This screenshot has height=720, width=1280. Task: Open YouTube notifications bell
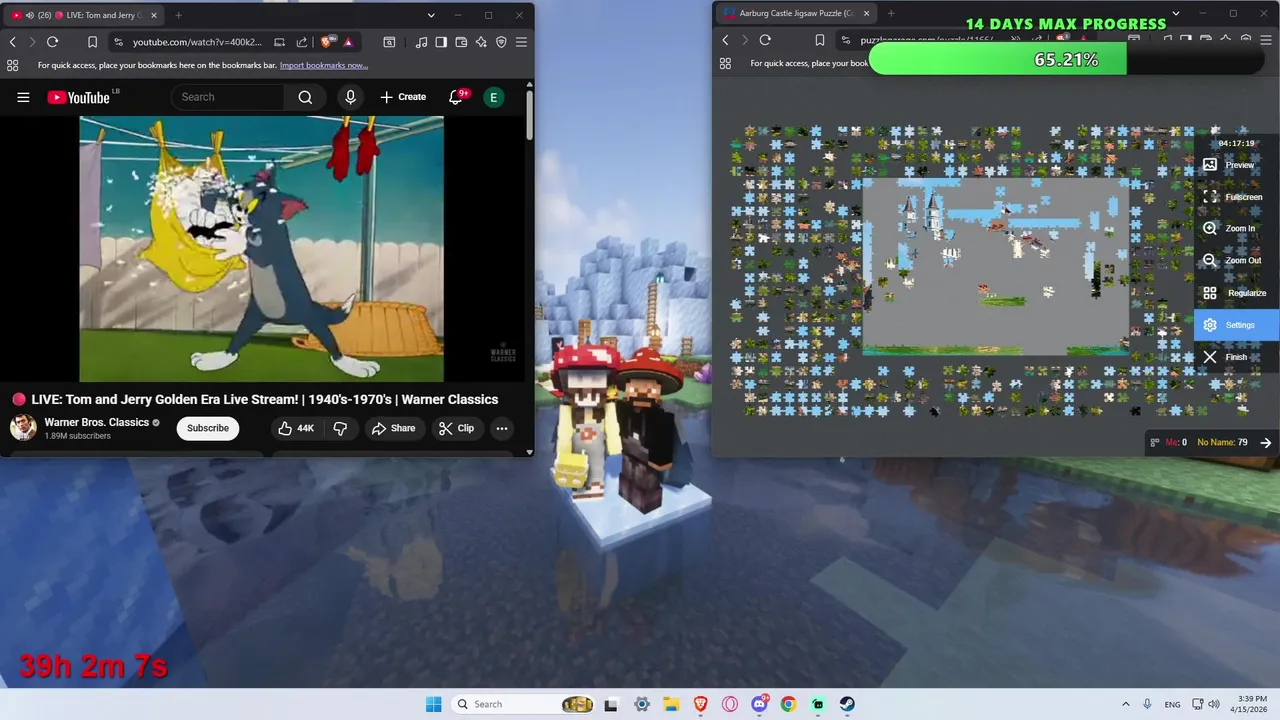pyautogui.click(x=456, y=97)
